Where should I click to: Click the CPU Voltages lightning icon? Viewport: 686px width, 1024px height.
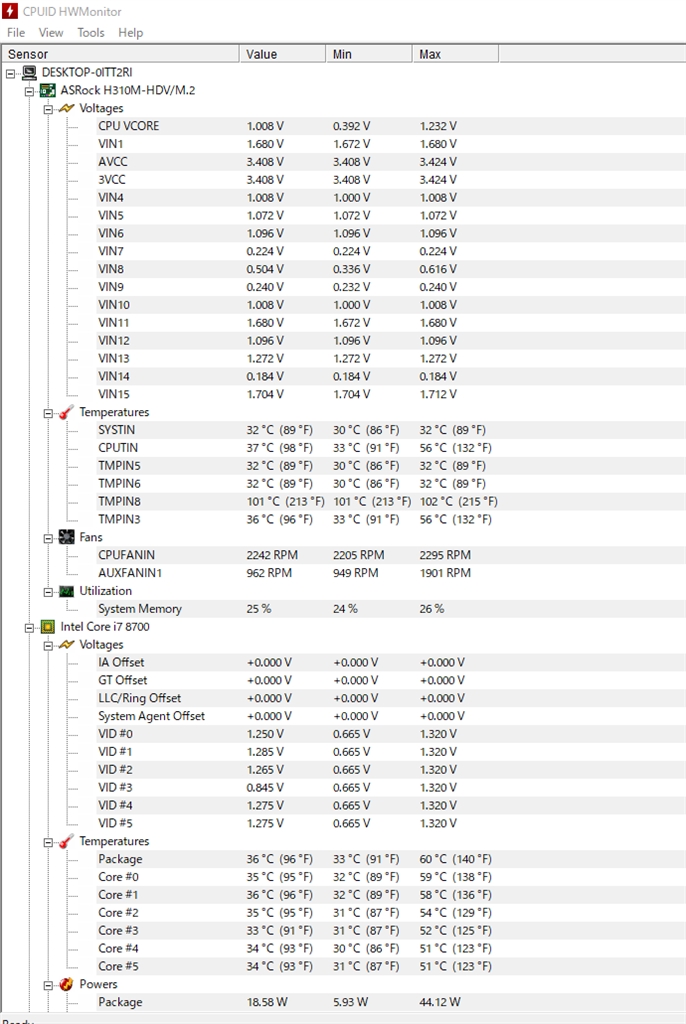[x=67, y=645]
